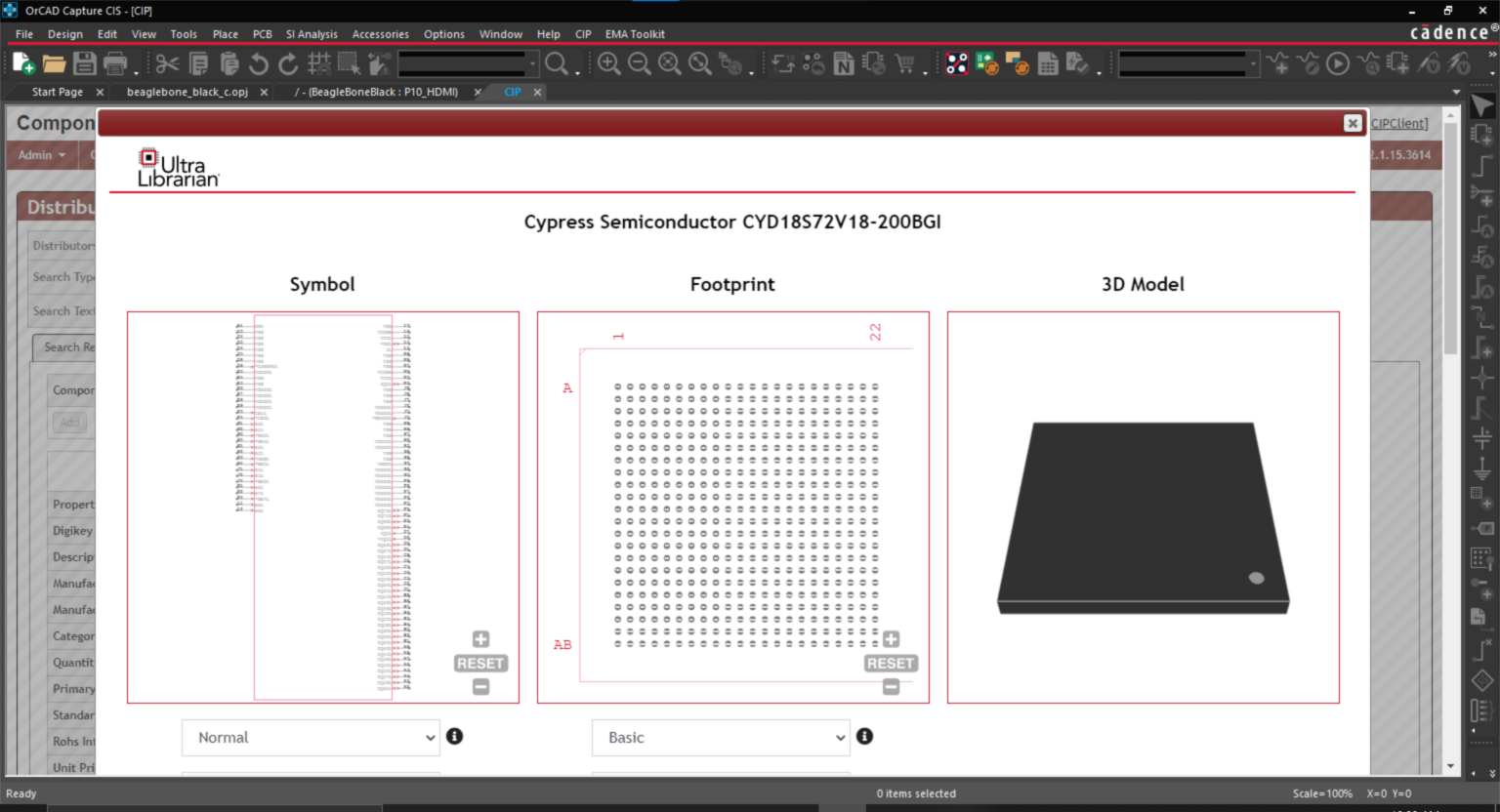
Task: Run the SI Analysis simulation play icon
Action: pos(1337,61)
